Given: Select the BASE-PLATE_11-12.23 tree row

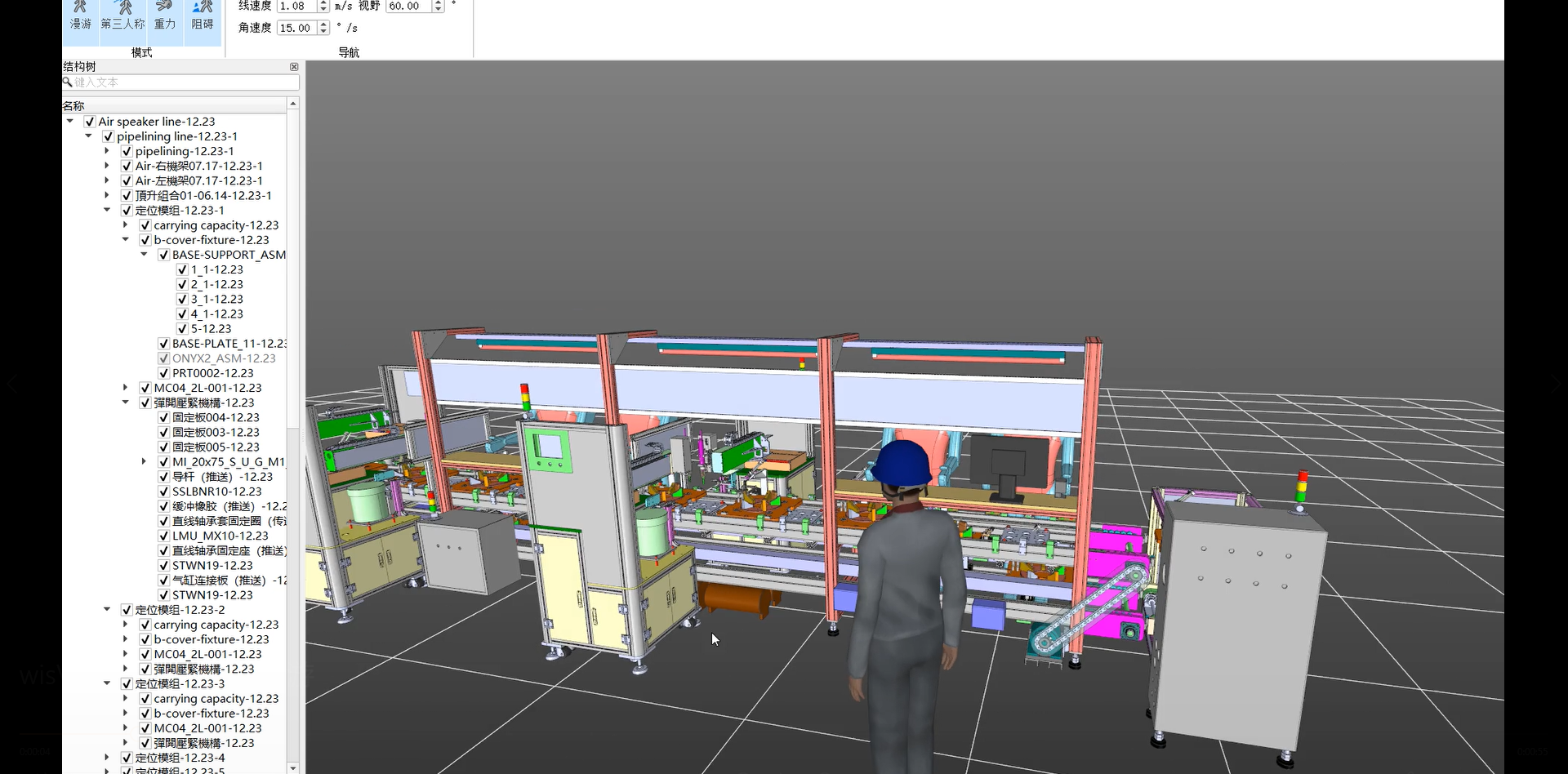Looking at the screenshot, I should 229,344.
